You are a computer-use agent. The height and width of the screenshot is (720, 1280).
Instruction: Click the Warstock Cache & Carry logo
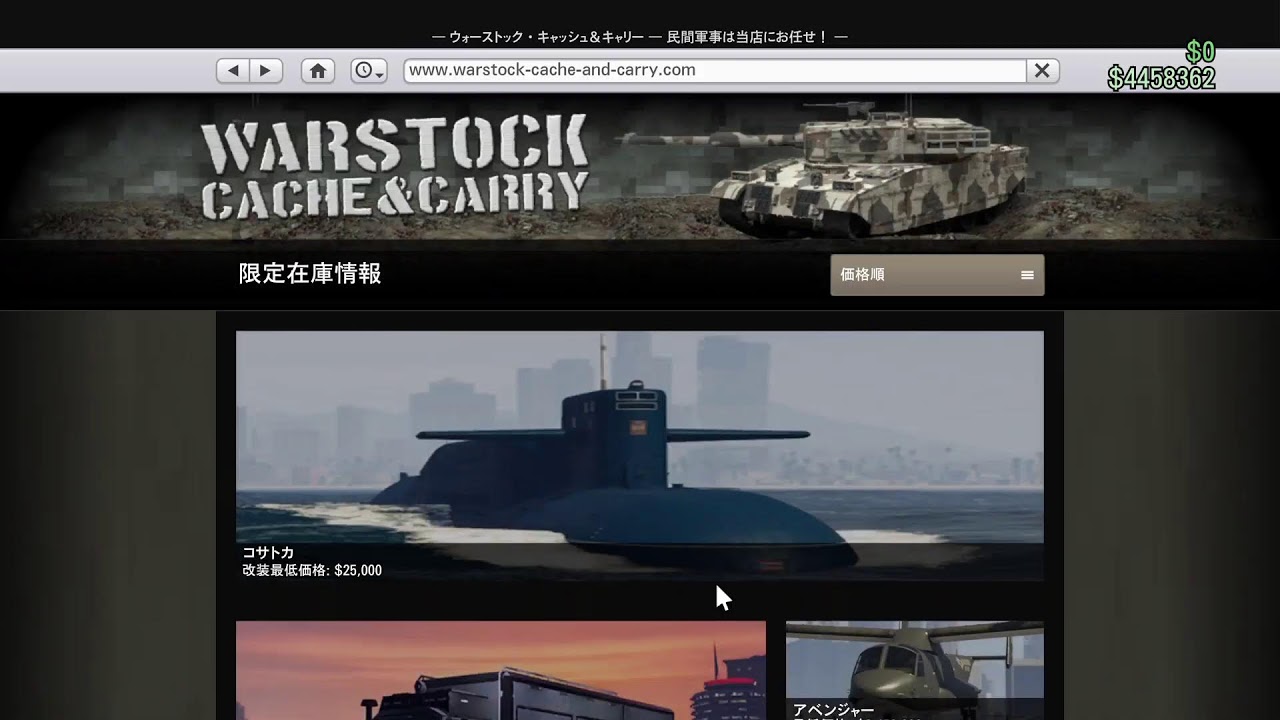pyautogui.click(x=394, y=166)
